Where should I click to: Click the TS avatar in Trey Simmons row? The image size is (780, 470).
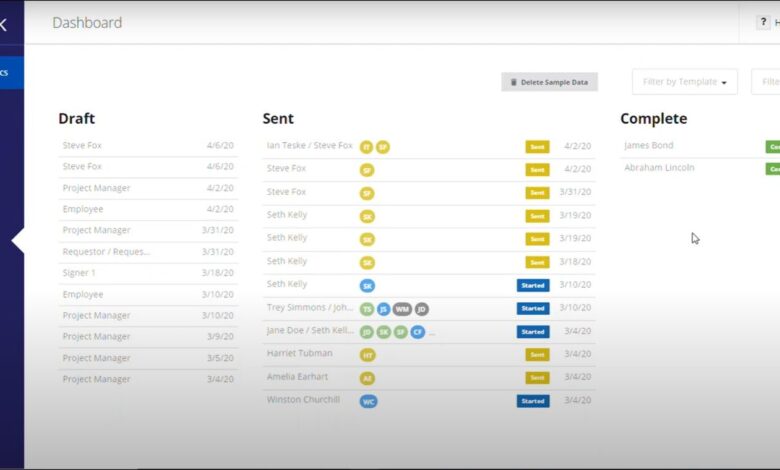coord(367,309)
